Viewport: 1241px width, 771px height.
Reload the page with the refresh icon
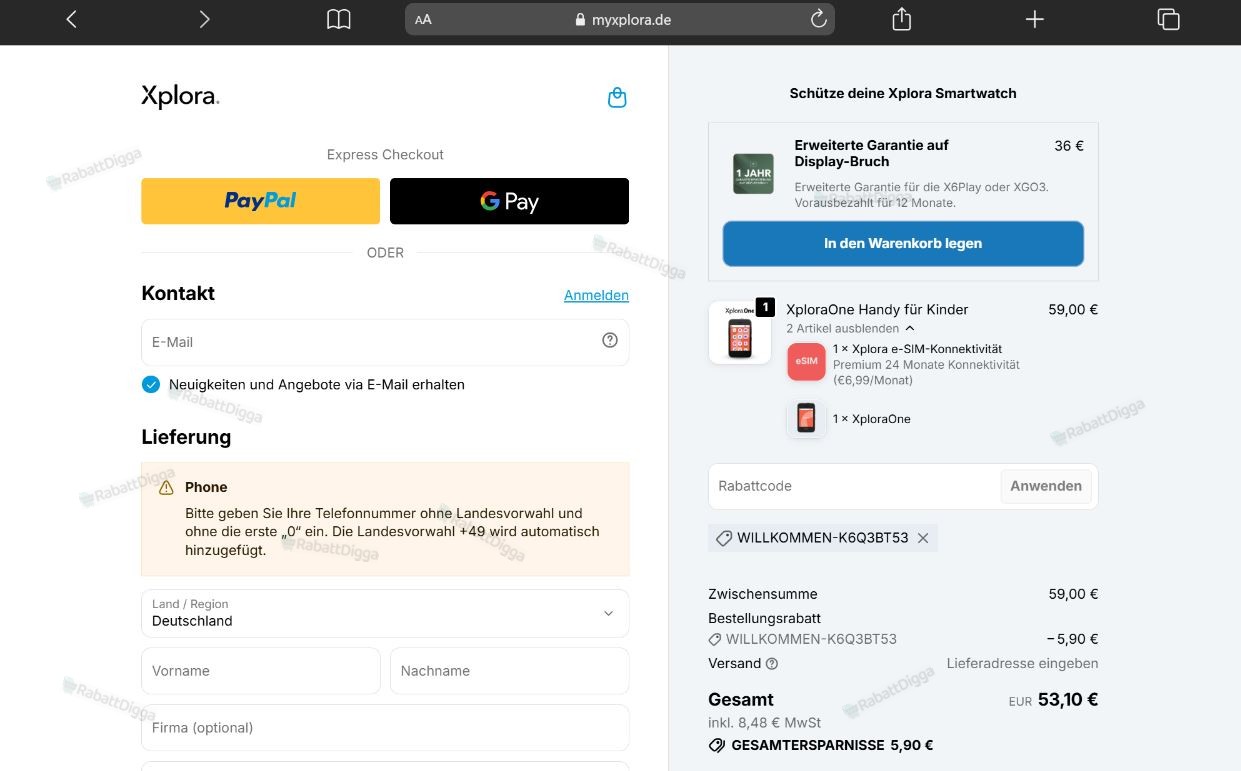point(818,19)
